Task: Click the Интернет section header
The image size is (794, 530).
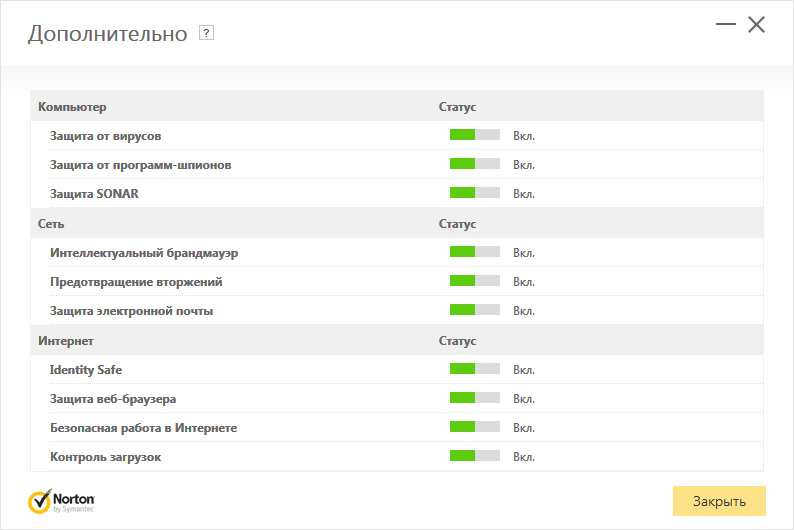Action: pos(66,341)
